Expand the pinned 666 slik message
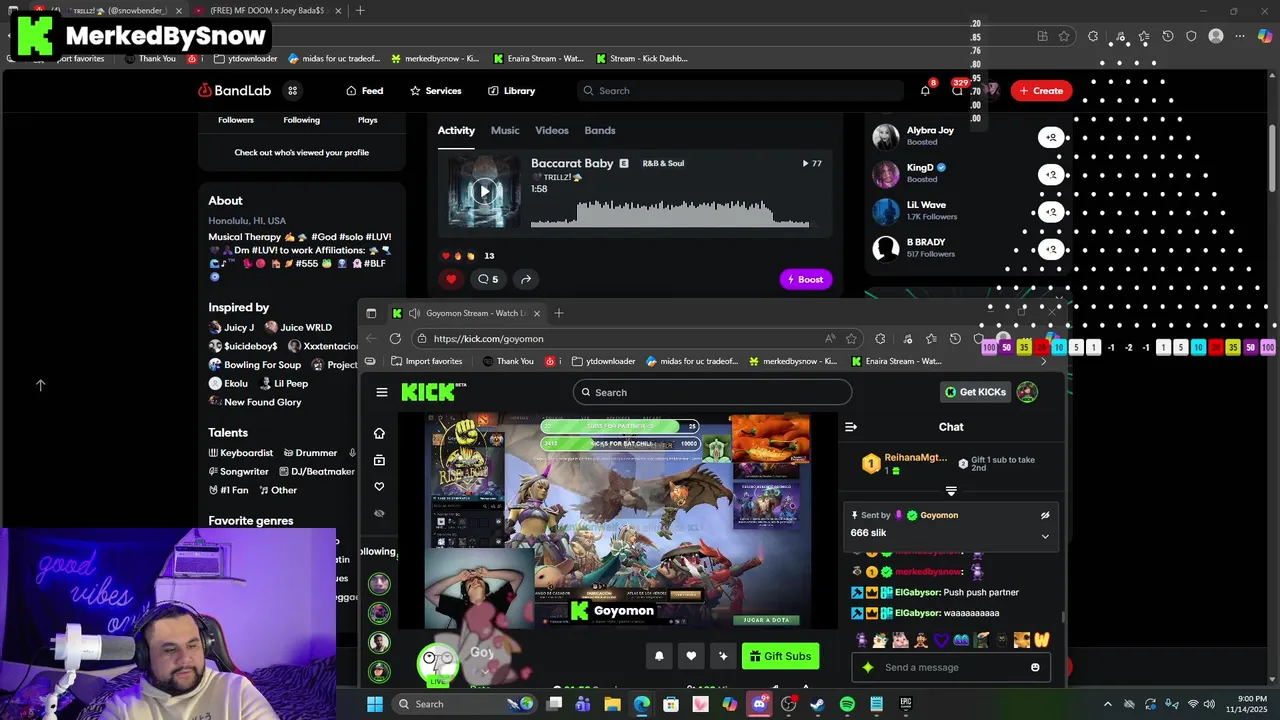 pyautogui.click(x=1045, y=536)
